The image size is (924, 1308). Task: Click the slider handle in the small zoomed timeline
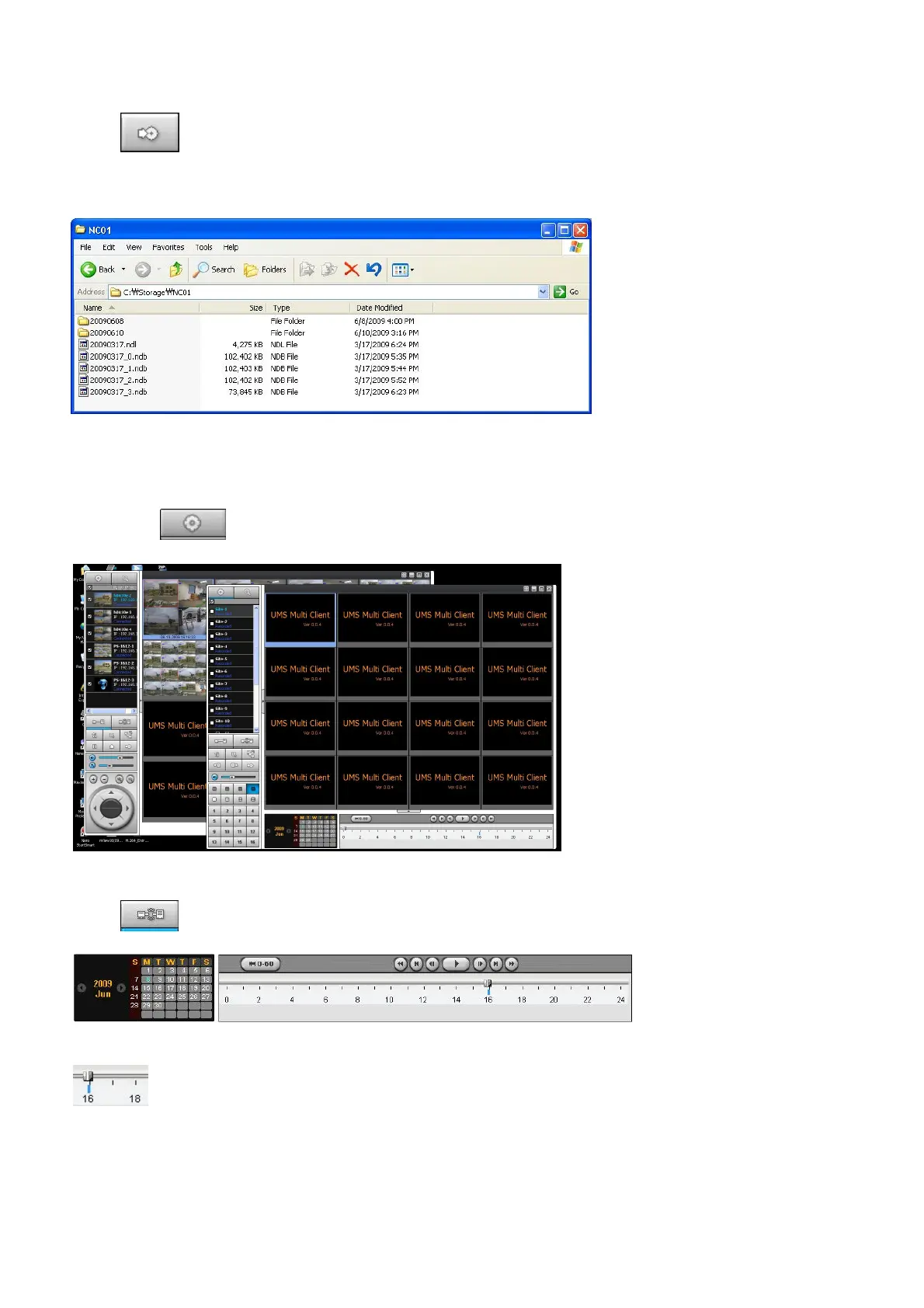pos(89,1076)
